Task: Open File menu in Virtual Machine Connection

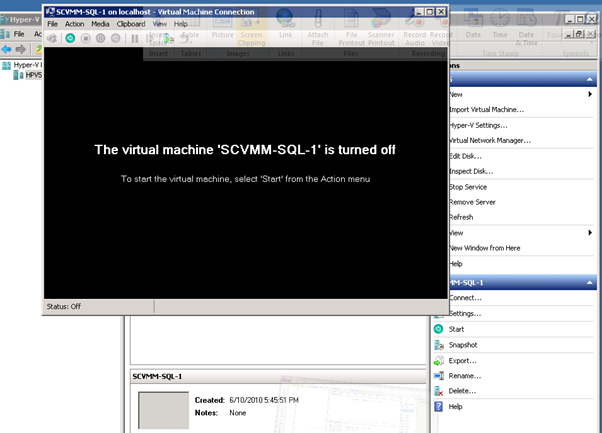Action: [x=52, y=24]
